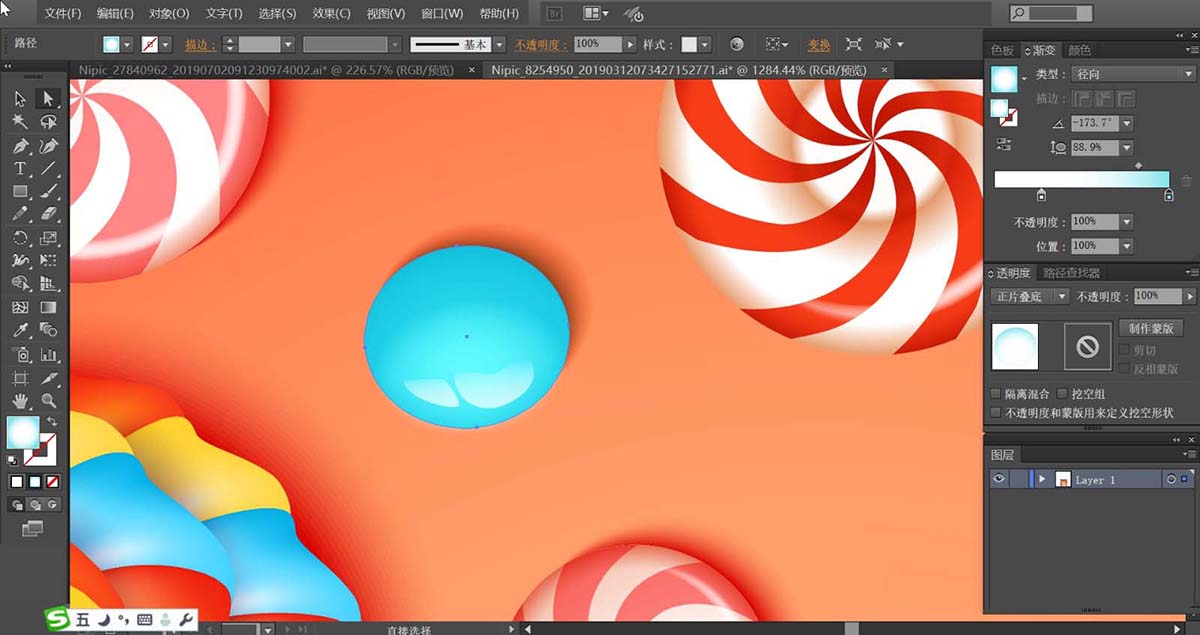Pick the Rectangle tool
The width and height of the screenshot is (1200, 635).
point(20,191)
